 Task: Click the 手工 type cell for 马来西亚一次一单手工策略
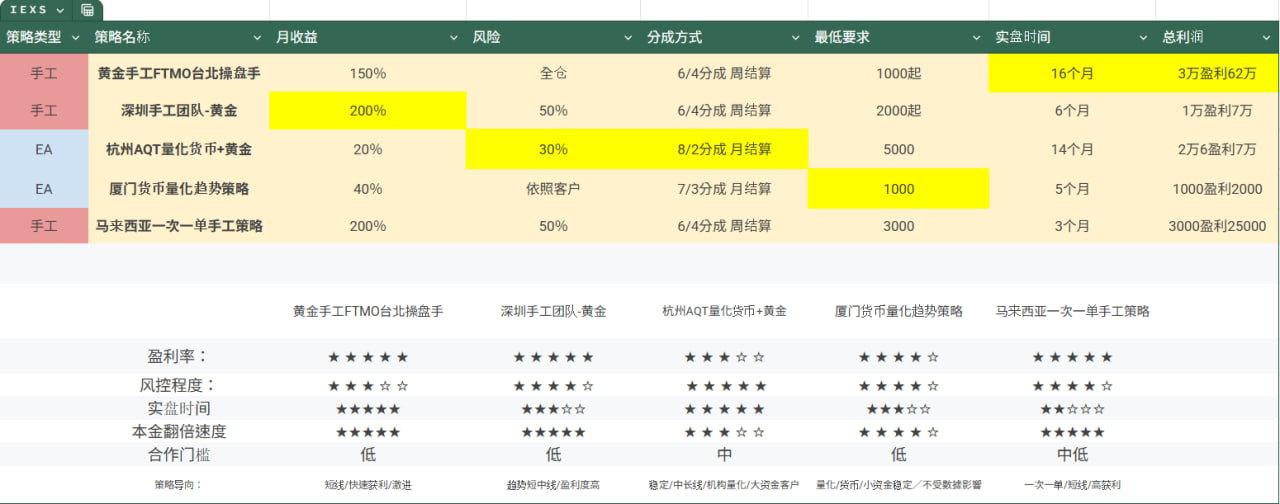(x=44, y=226)
